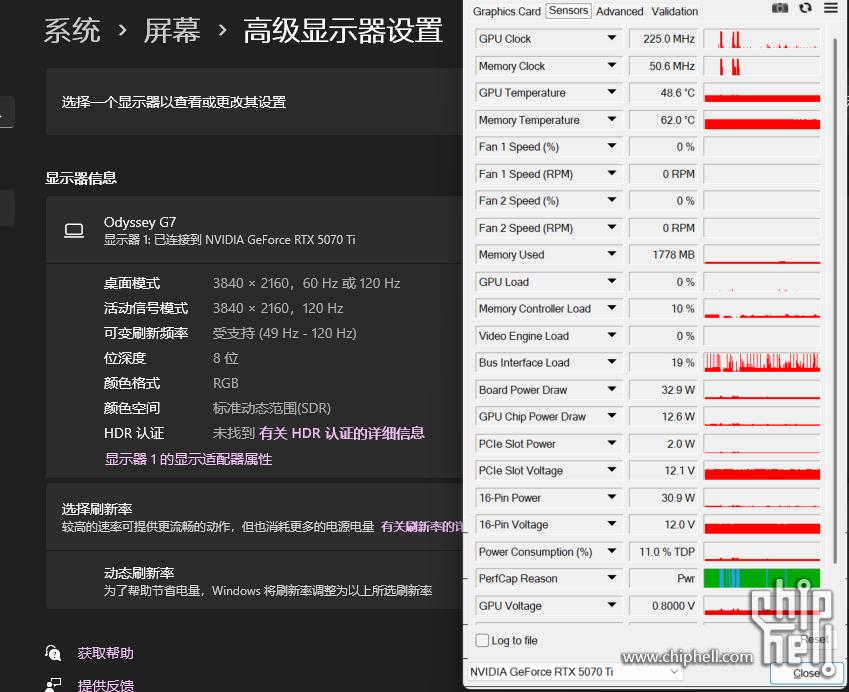Screen dimensions: 849x692
Task: Open the GPU Voltage sensor dropdown
Action: [612, 605]
